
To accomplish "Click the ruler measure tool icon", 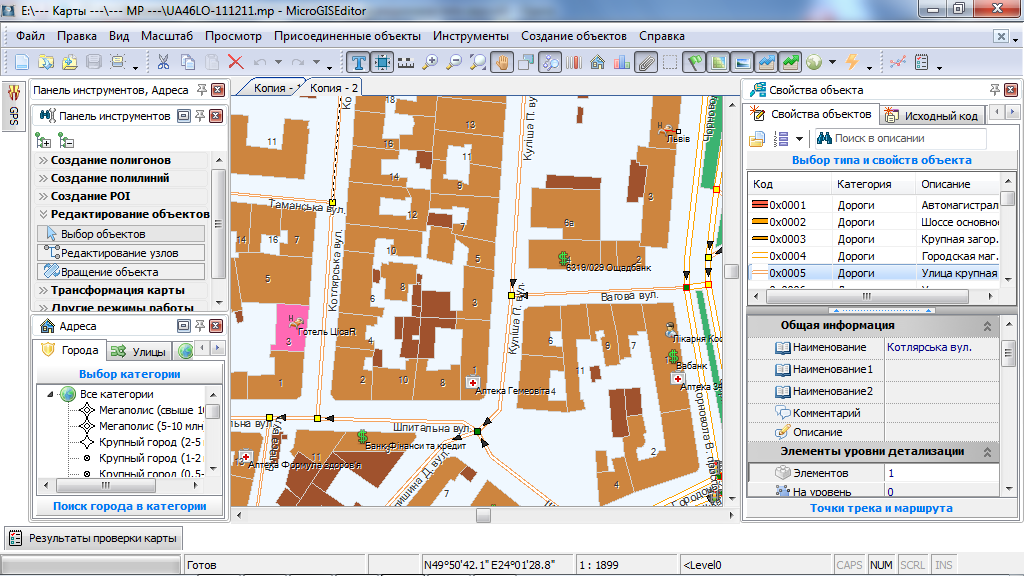I will (x=406, y=62).
